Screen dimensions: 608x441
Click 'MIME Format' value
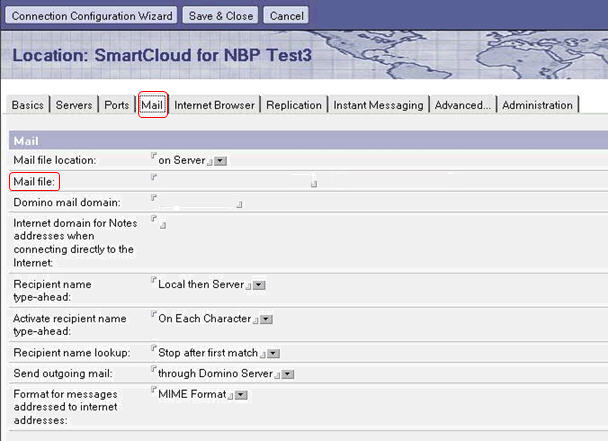pos(192,394)
